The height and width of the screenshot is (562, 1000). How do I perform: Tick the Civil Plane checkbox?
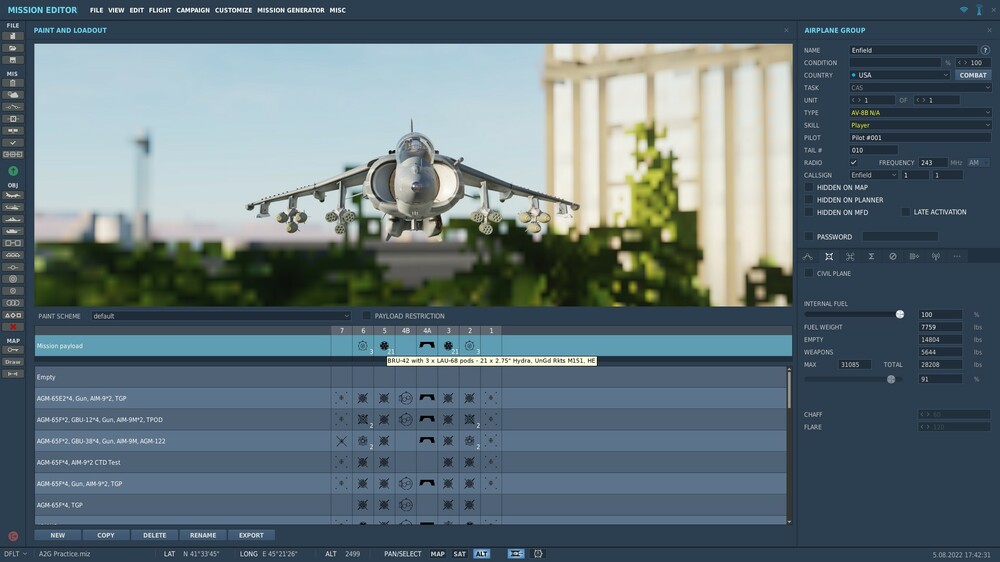pyautogui.click(x=809, y=273)
